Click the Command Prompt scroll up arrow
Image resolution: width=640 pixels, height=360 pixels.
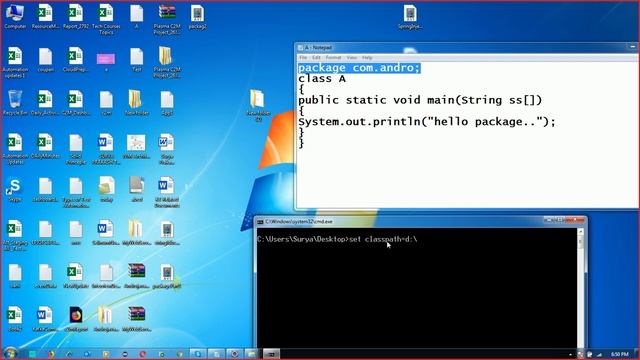tap(580, 232)
